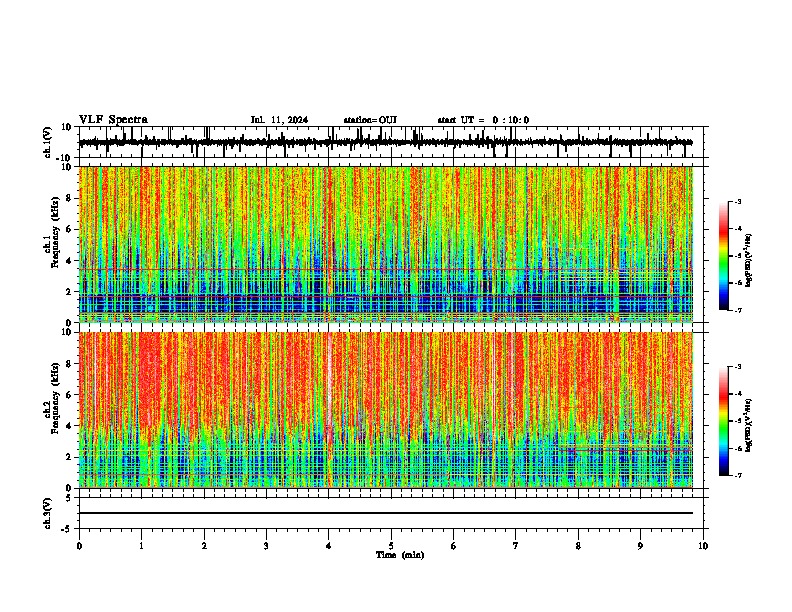The height and width of the screenshot is (612, 792).
Task: Click the time axis tick label '10'
Action: pos(703,546)
